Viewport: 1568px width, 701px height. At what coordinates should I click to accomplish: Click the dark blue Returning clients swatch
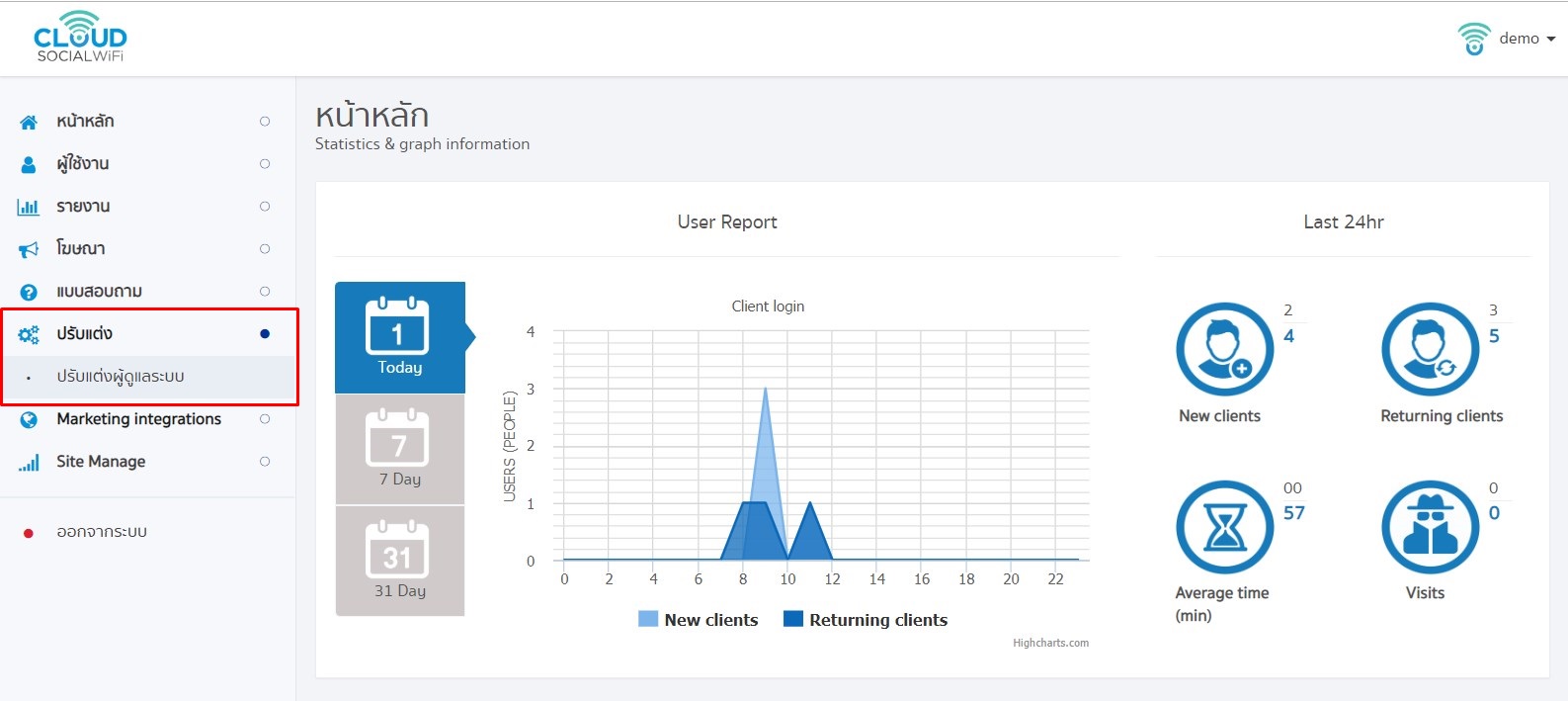(792, 619)
